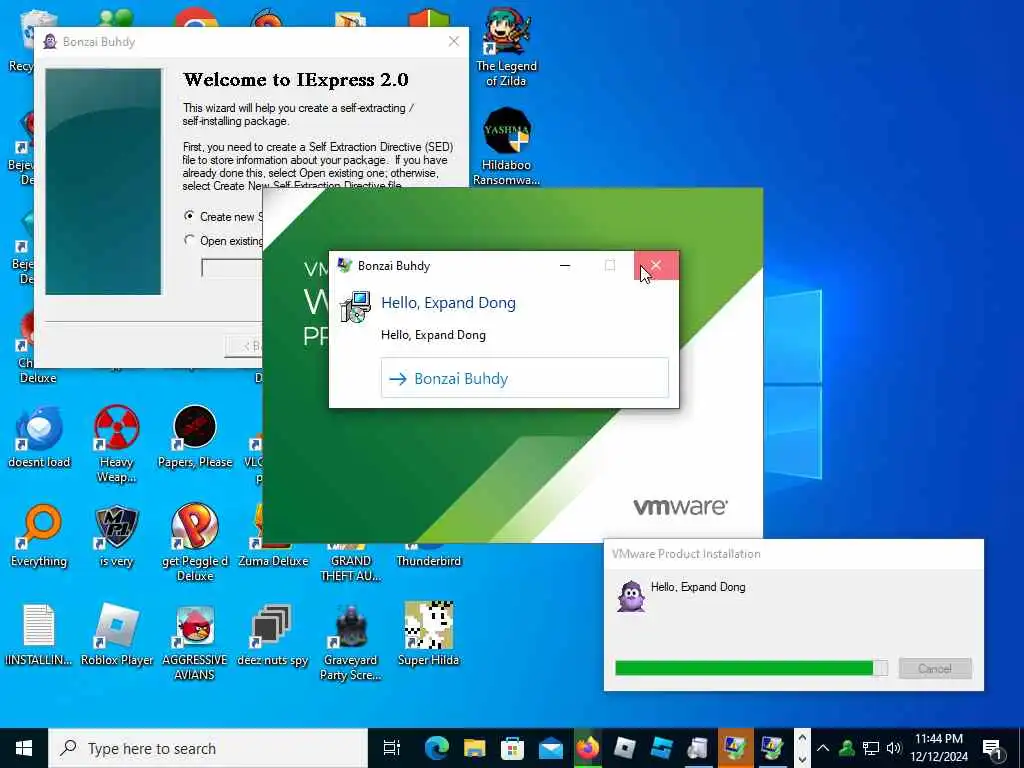Cancel the VMware Product Installation
Viewport: 1024px width, 768px height.
935,668
